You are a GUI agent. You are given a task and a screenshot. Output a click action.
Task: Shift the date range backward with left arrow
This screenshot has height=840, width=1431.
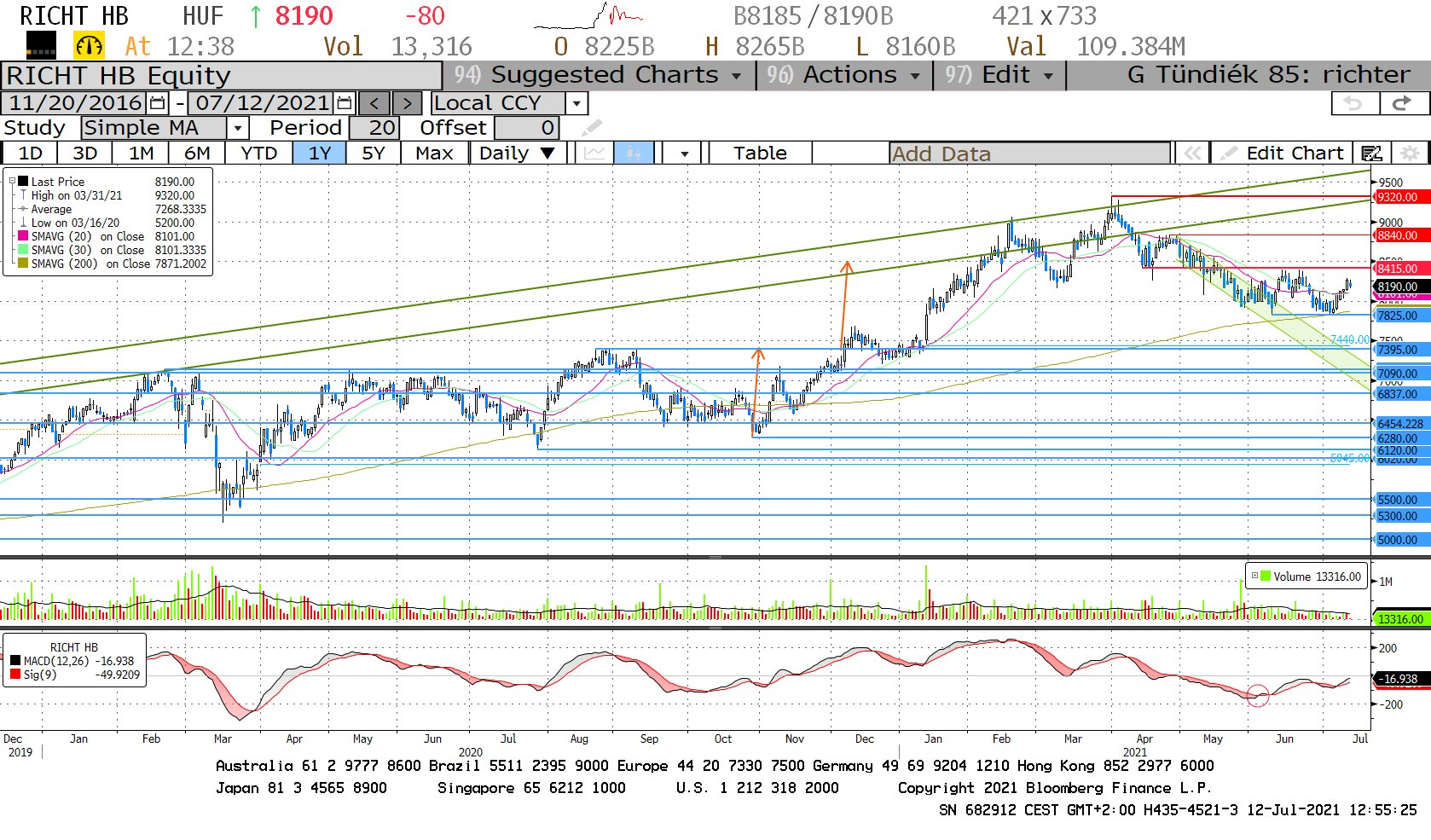[x=374, y=103]
